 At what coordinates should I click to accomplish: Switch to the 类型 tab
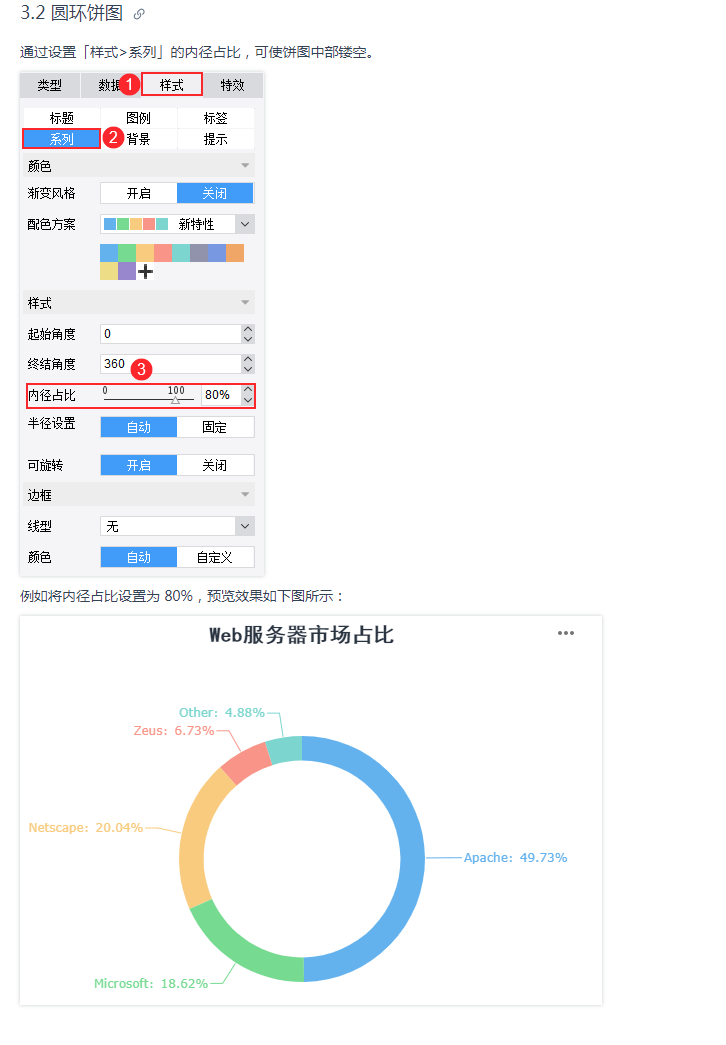tap(49, 85)
